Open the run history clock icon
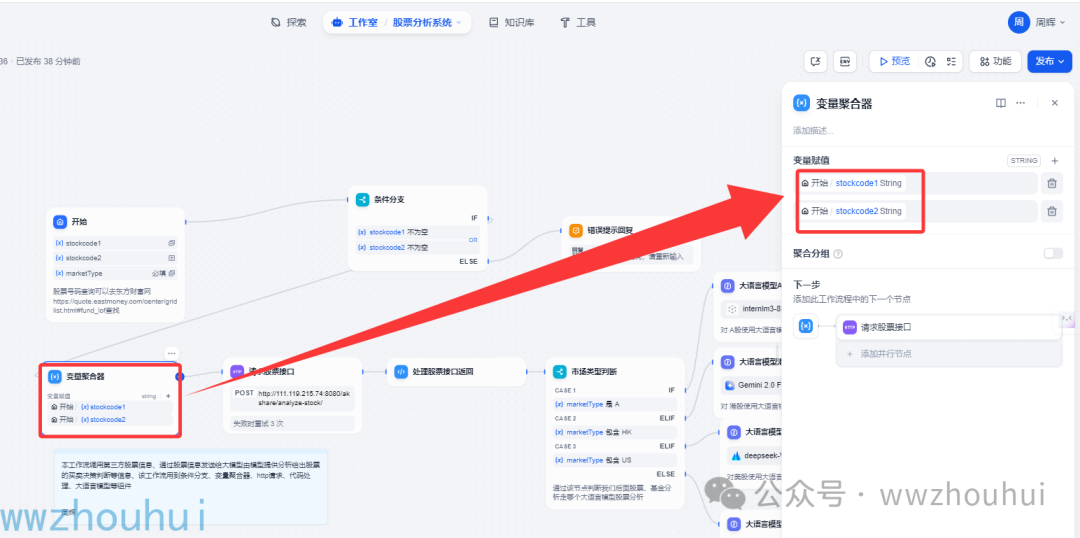Screen dimensions: 1080x538 point(930,61)
